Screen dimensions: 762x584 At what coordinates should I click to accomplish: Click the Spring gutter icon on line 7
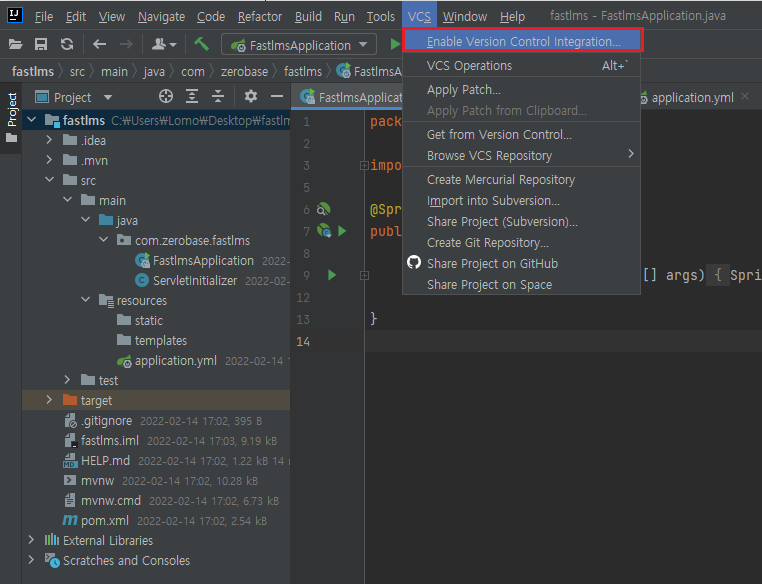324,231
